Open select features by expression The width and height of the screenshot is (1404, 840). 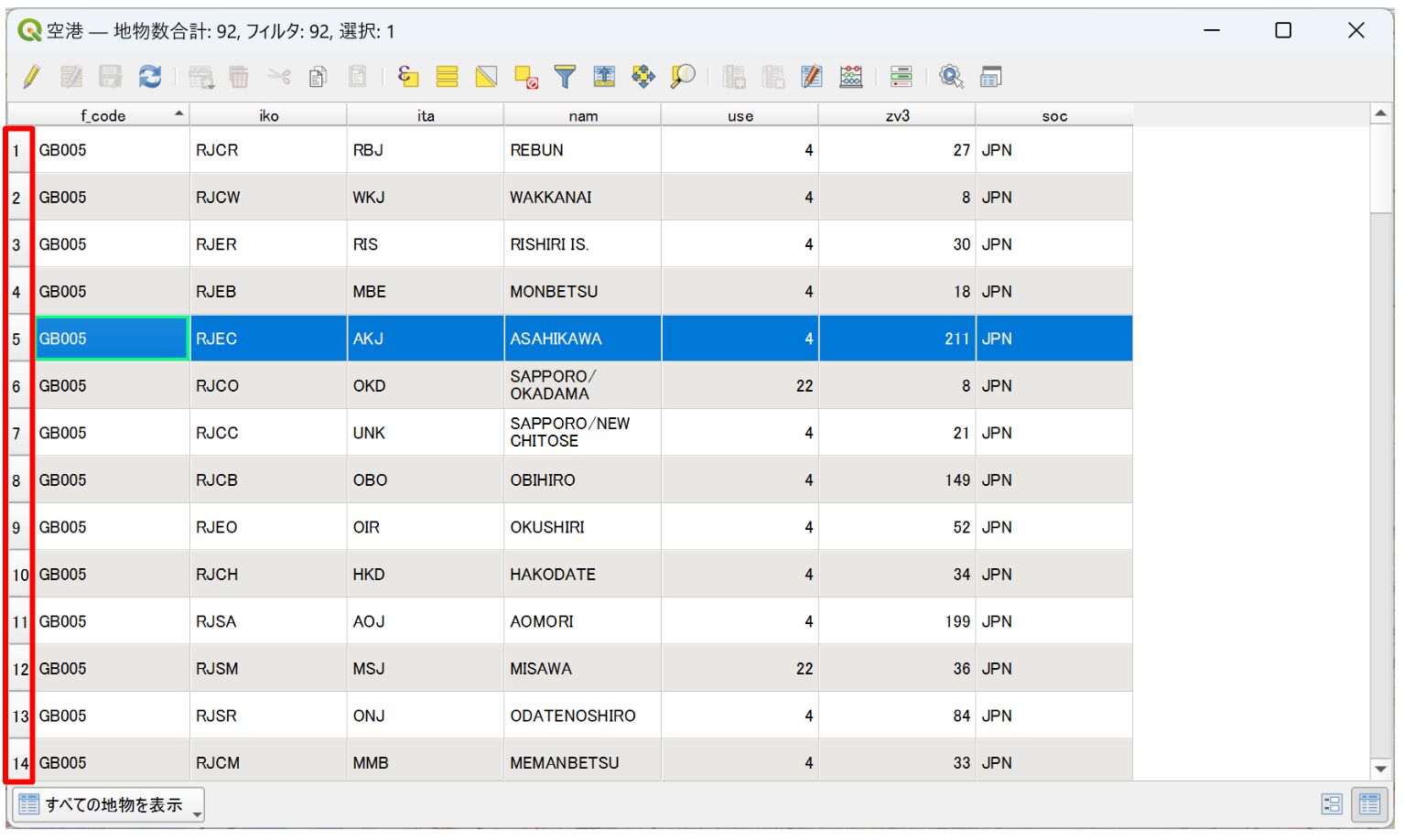(x=408, y=77)
